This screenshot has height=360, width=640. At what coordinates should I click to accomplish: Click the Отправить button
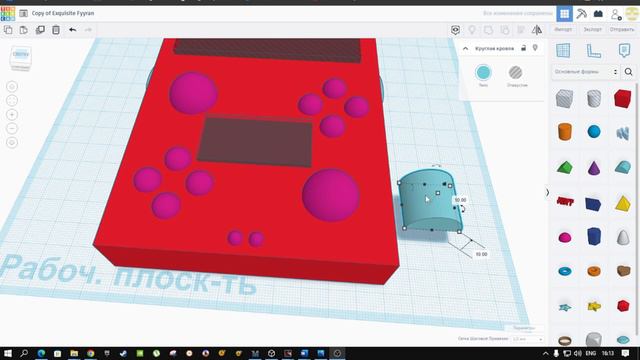(622, 30)
